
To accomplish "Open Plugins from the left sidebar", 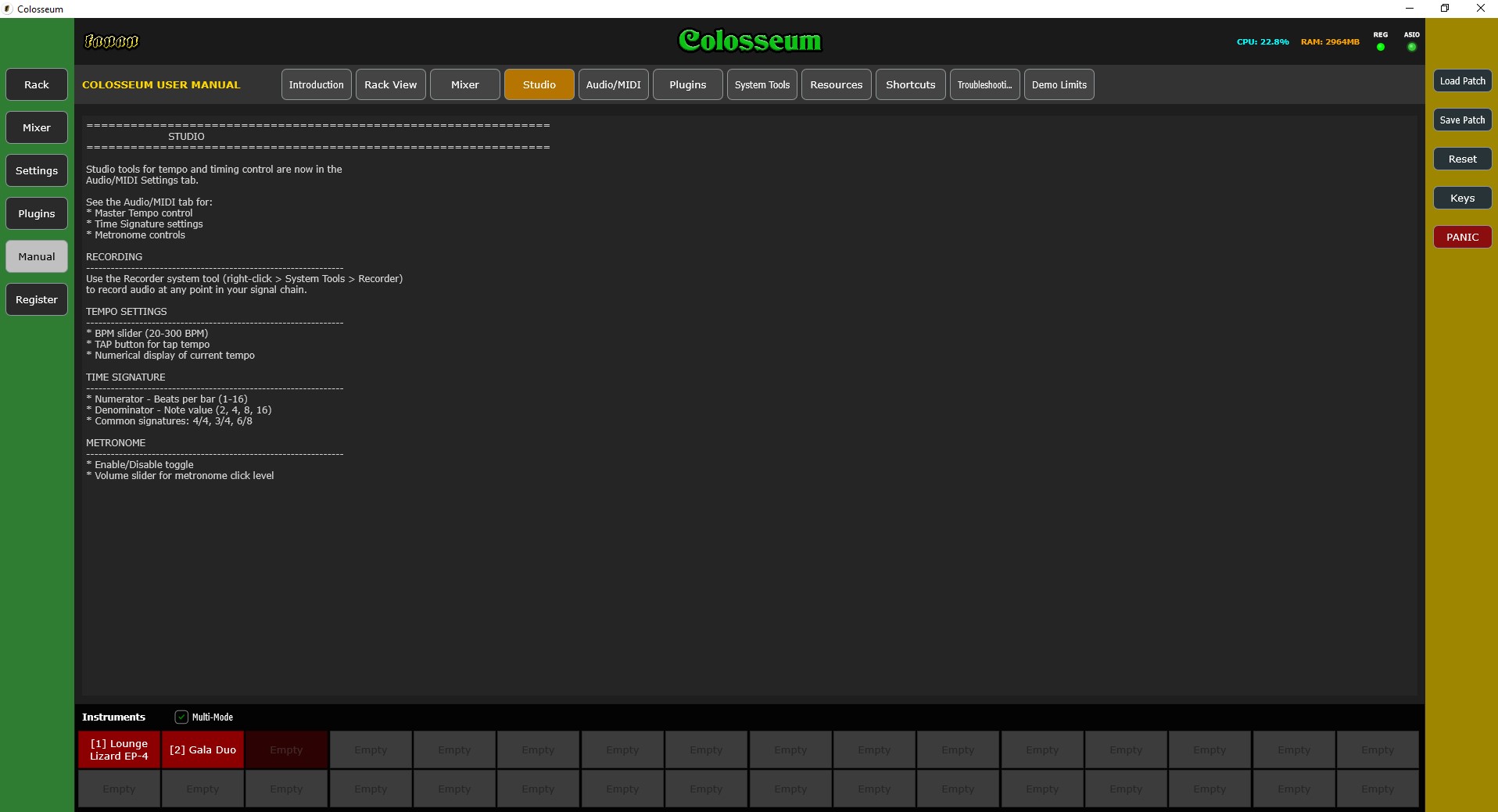I will tap(37, 213).
